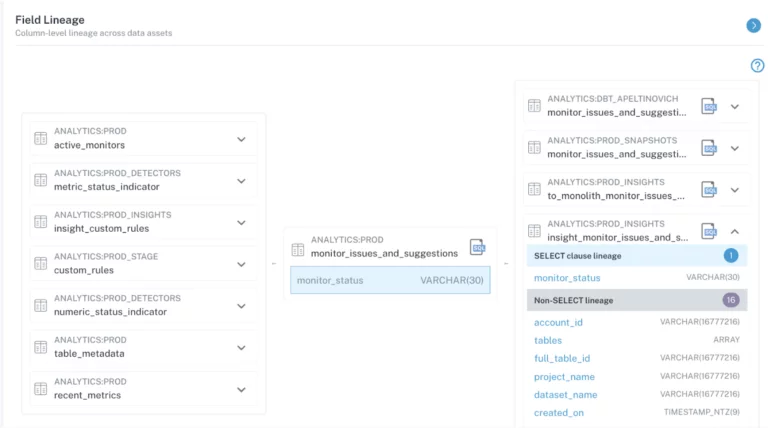
Task: Open the full_table_id field link
Action: (562, 358)
